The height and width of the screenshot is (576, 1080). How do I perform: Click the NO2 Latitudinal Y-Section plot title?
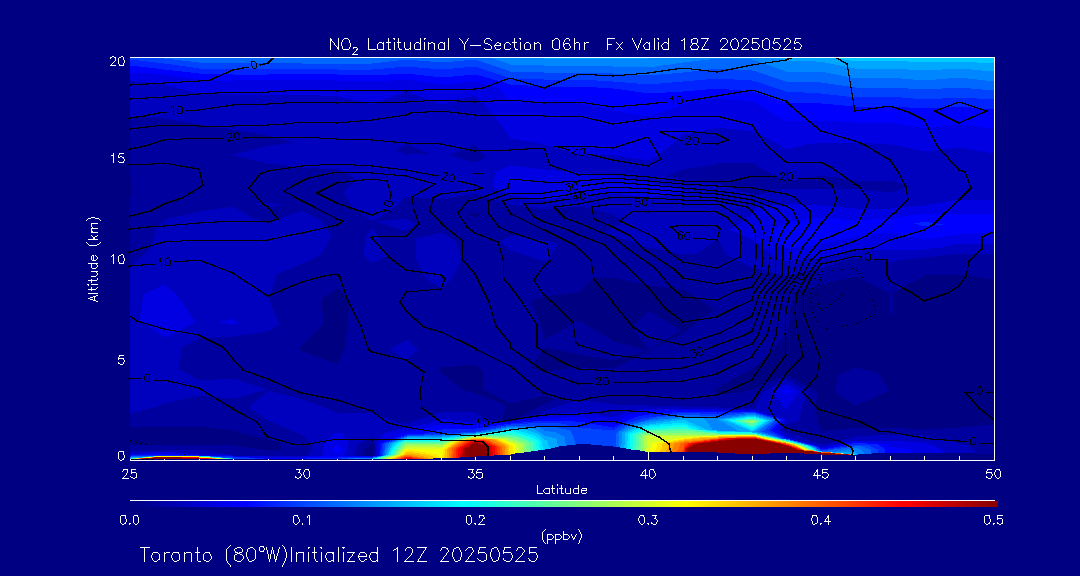[565, 44]
